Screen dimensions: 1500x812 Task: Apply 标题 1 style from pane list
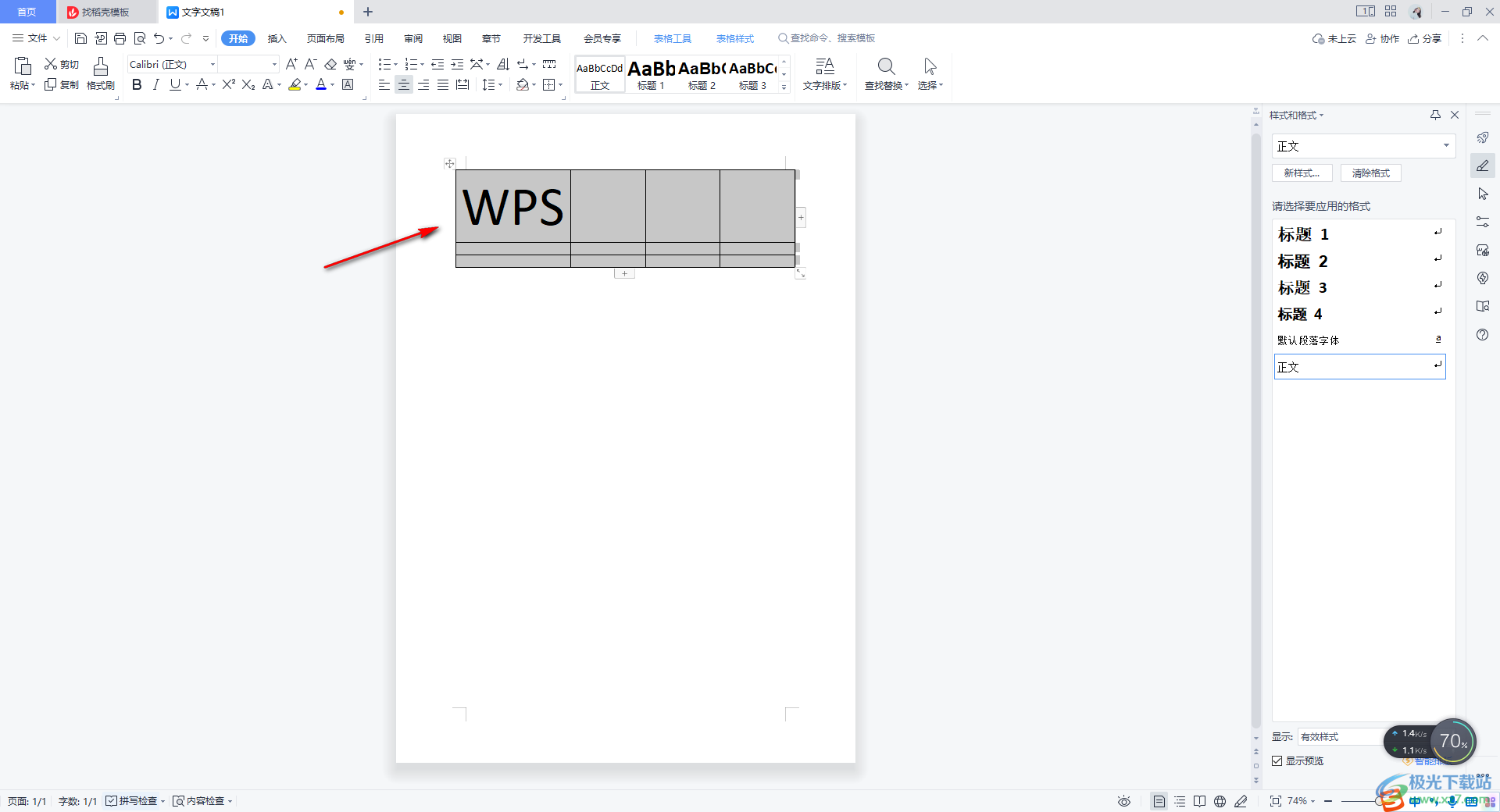(1359, 234)
